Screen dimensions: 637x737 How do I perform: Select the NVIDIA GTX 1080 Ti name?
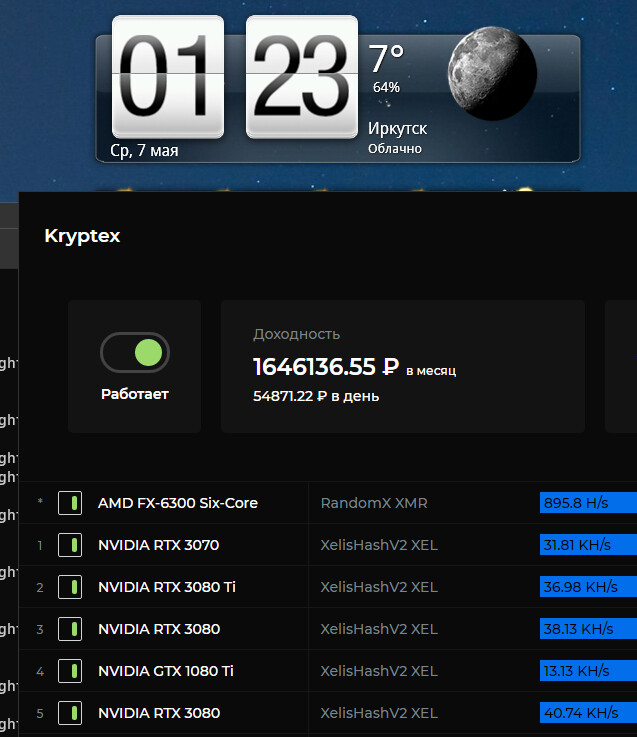click(166, 671)
